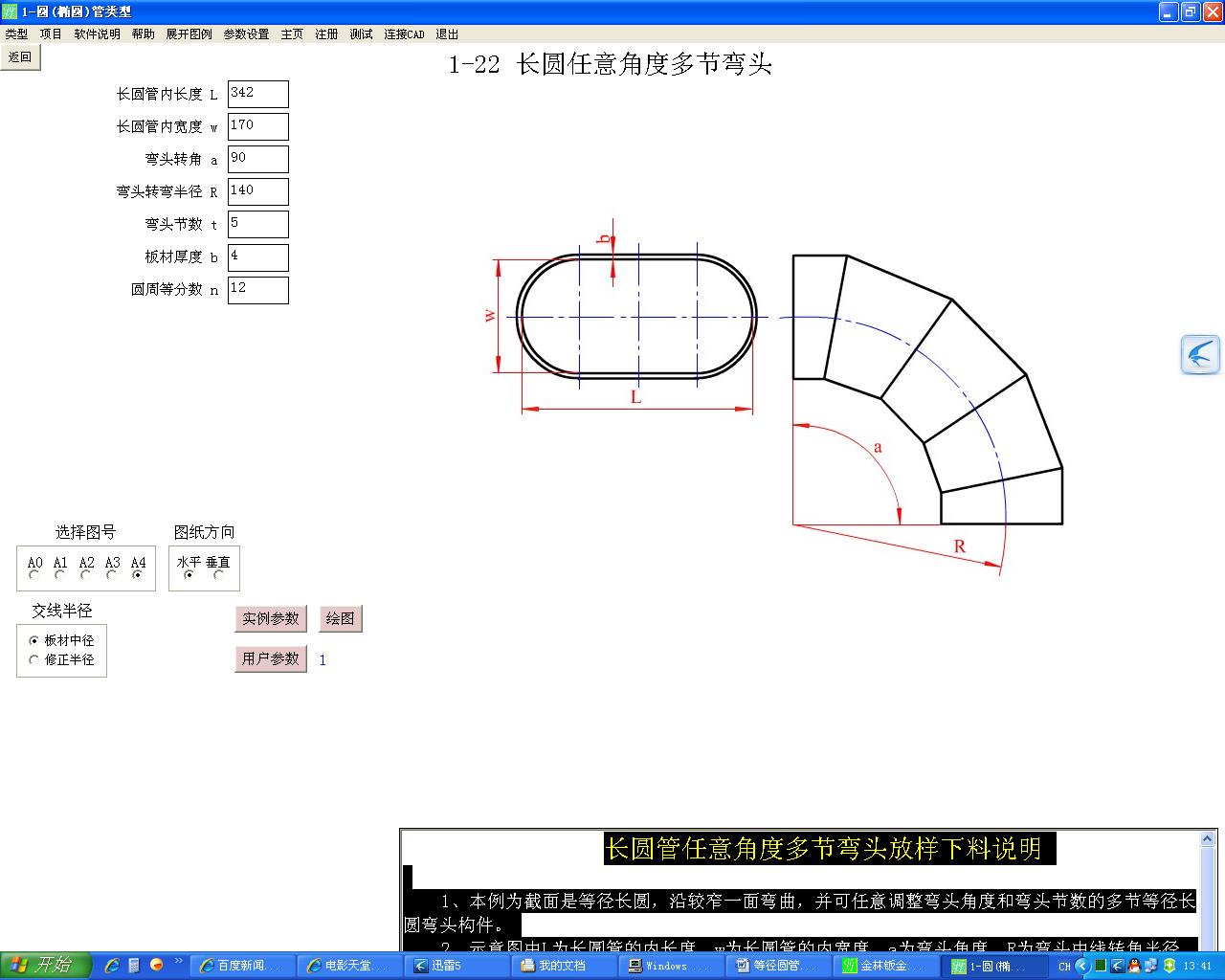
Task: Click the 绘图 button
Action: tap(340, 618)
